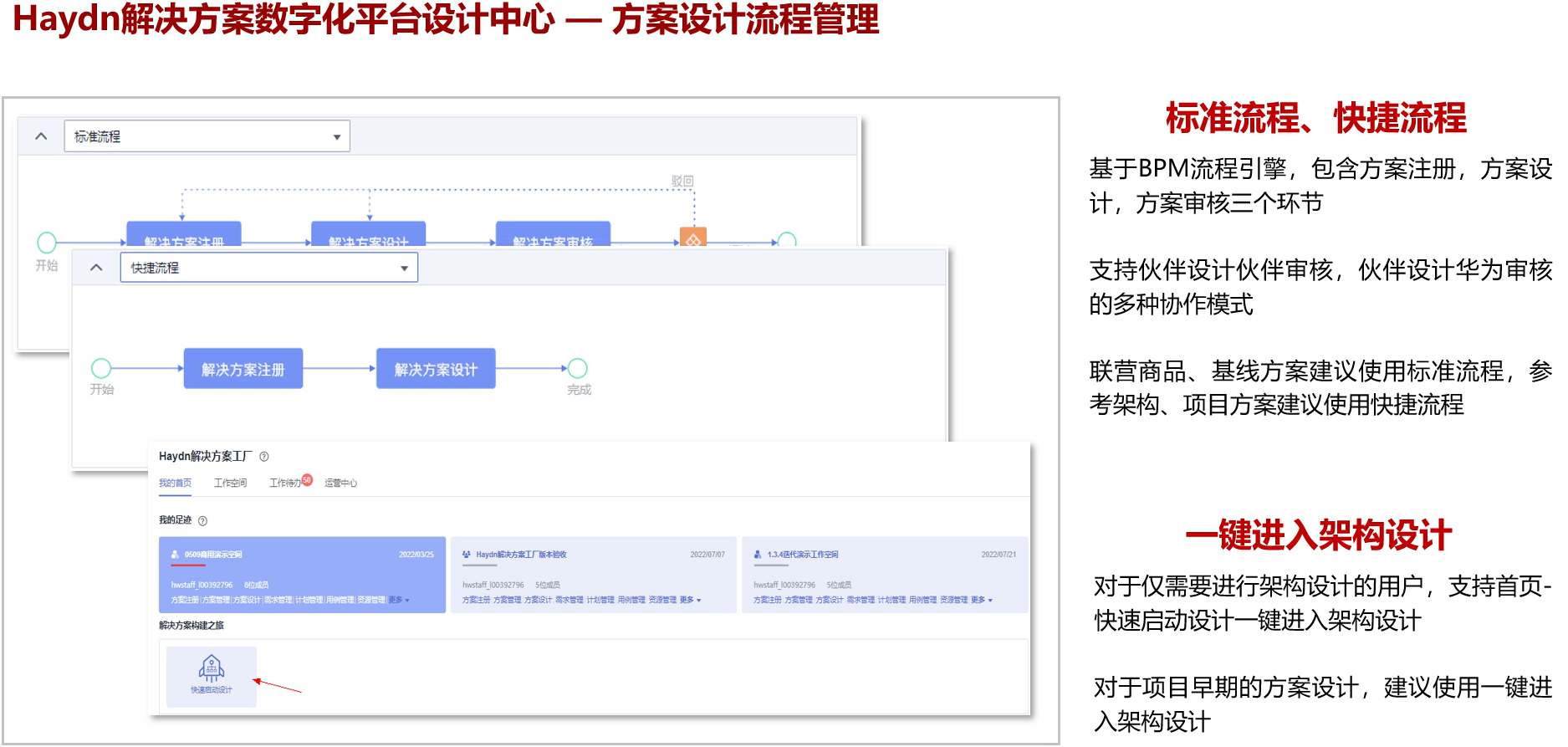Viewport: 1568px width, 747px height.
Task: Open 资源管理 link on 1.3.4迭代演示工作空间 card
Action: tap(954, 600)
